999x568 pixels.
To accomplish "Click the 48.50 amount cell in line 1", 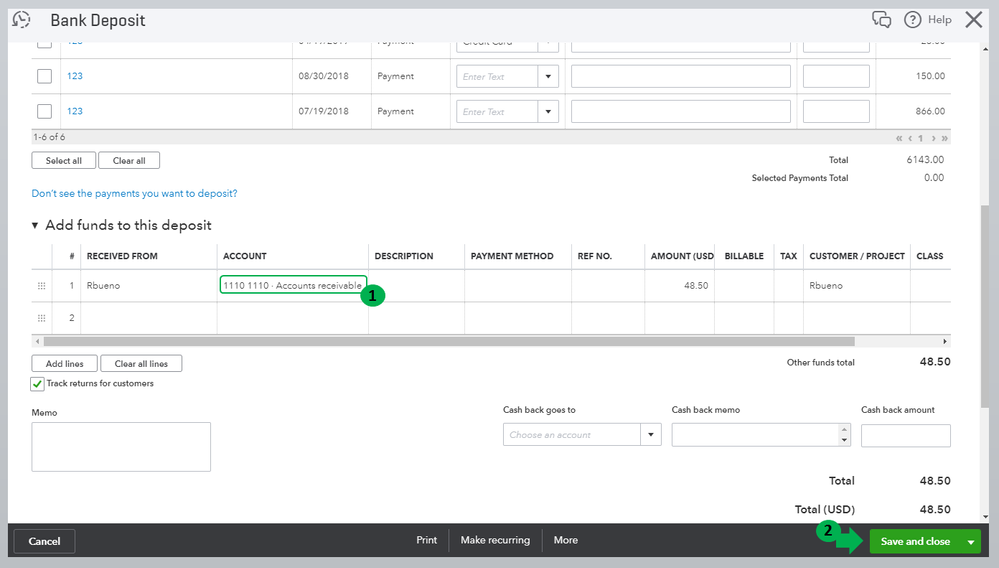I will [x=679, y=286].
